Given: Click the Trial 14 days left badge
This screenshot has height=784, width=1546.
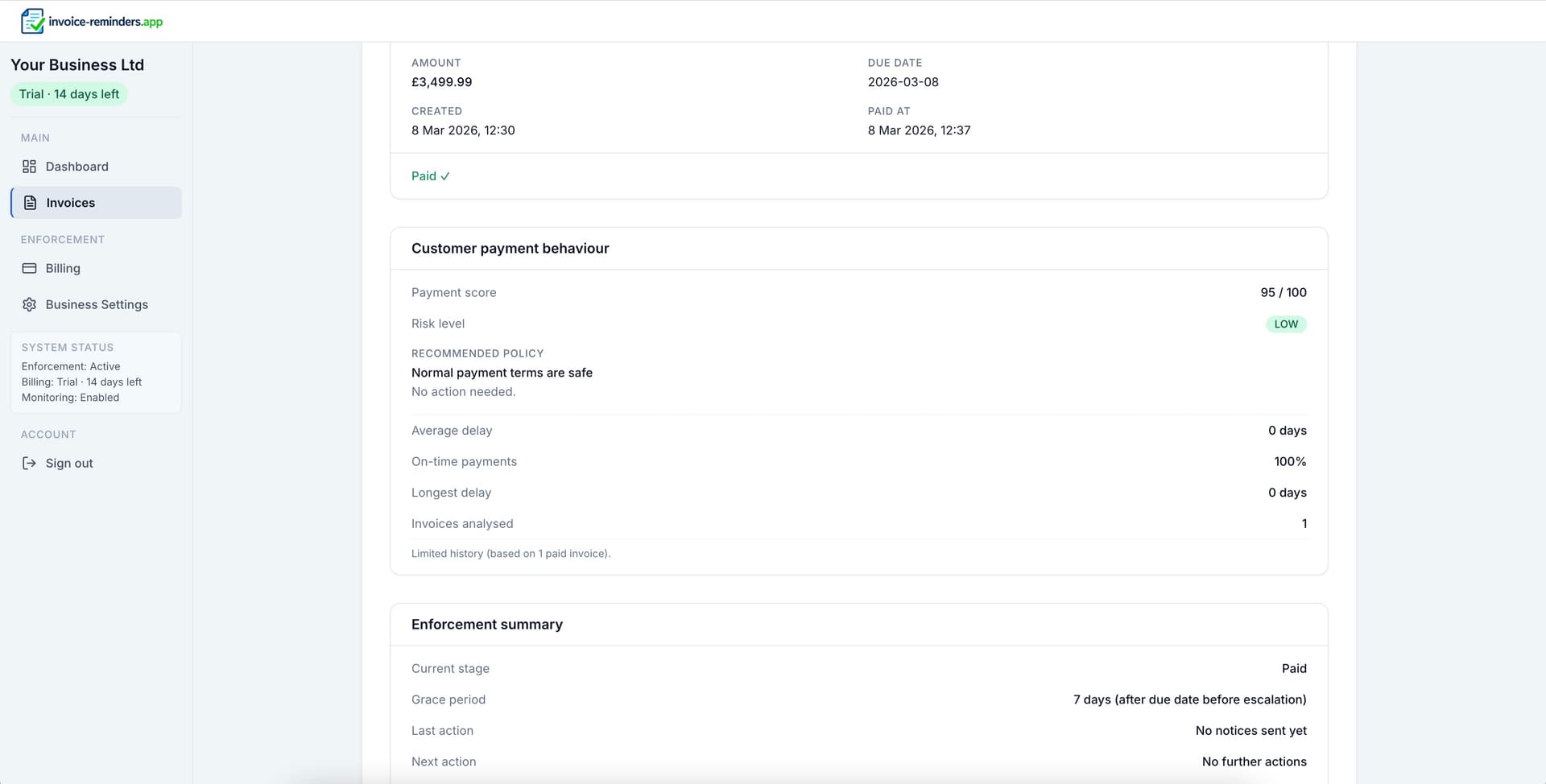Looking at the screenshot, I should tap(69, 93).
